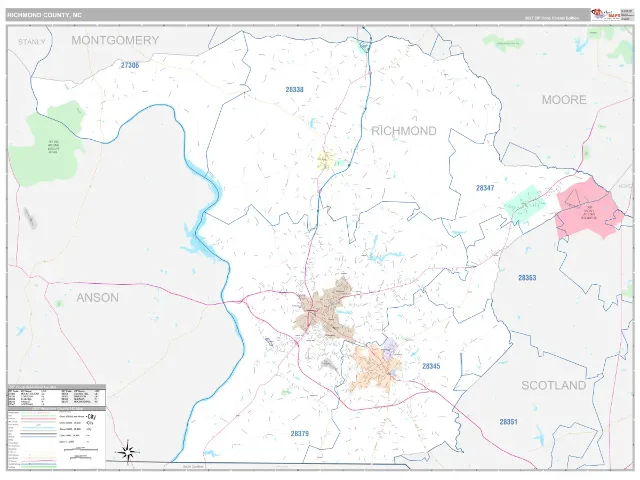Select ZIP code label 27306
The width and height of the screenshot is (640, 480).
(130, 65)
